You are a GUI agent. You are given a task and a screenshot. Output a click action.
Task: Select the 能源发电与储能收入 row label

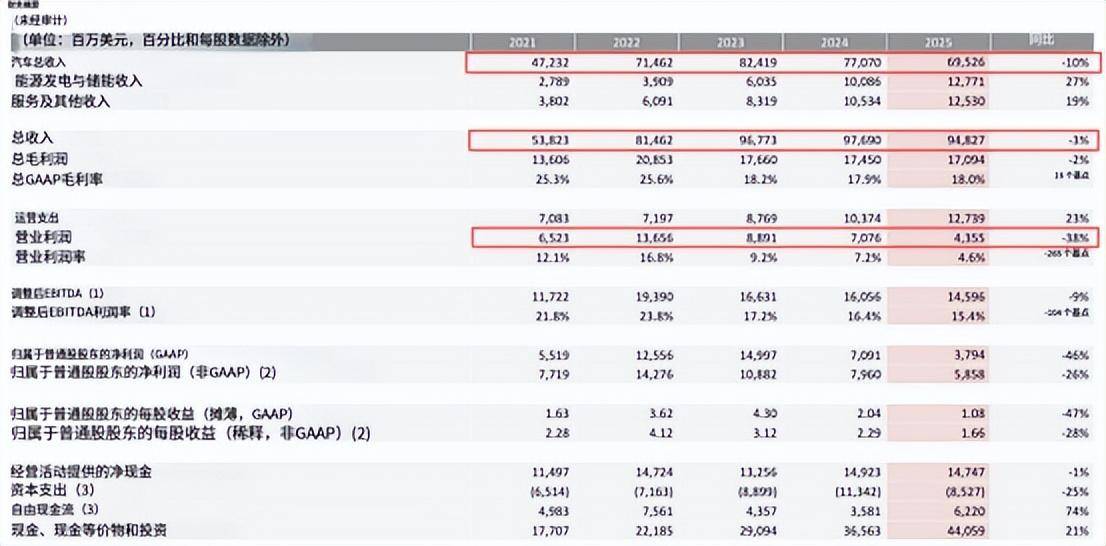tap(78, 81)
